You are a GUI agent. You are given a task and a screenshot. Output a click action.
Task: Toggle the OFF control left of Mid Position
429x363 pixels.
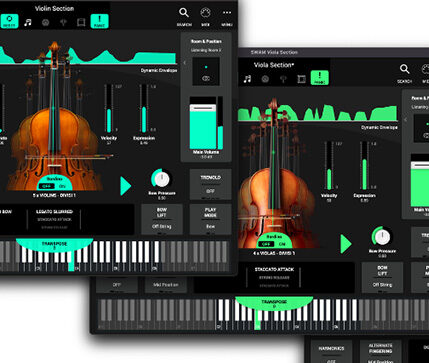pos(117,284)
